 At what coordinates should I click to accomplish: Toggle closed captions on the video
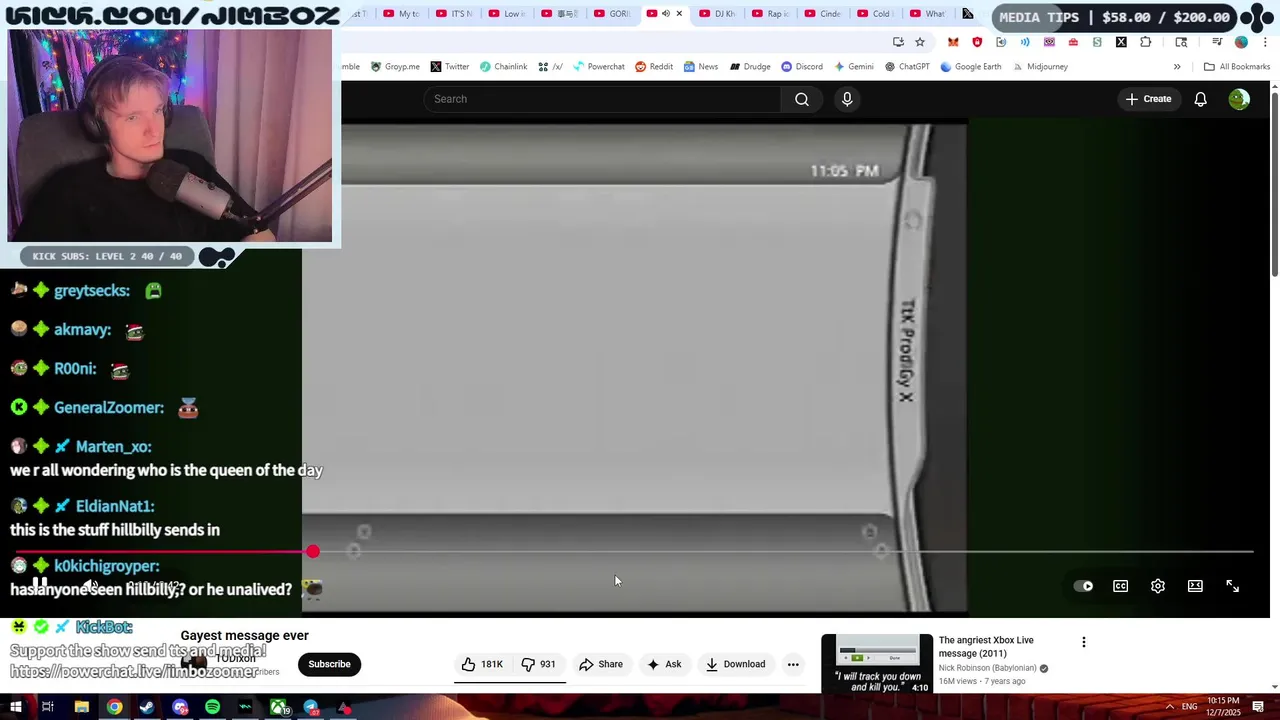1120,586
